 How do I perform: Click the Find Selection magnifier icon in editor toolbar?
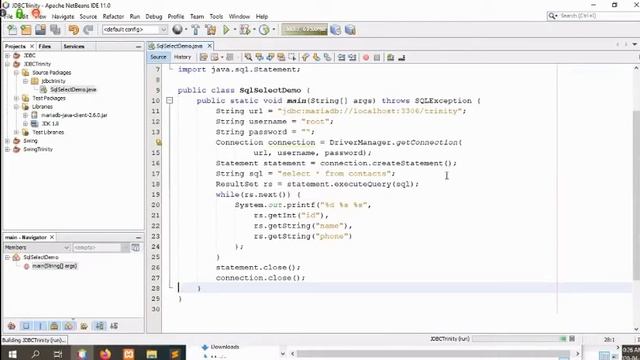[248, 58]
